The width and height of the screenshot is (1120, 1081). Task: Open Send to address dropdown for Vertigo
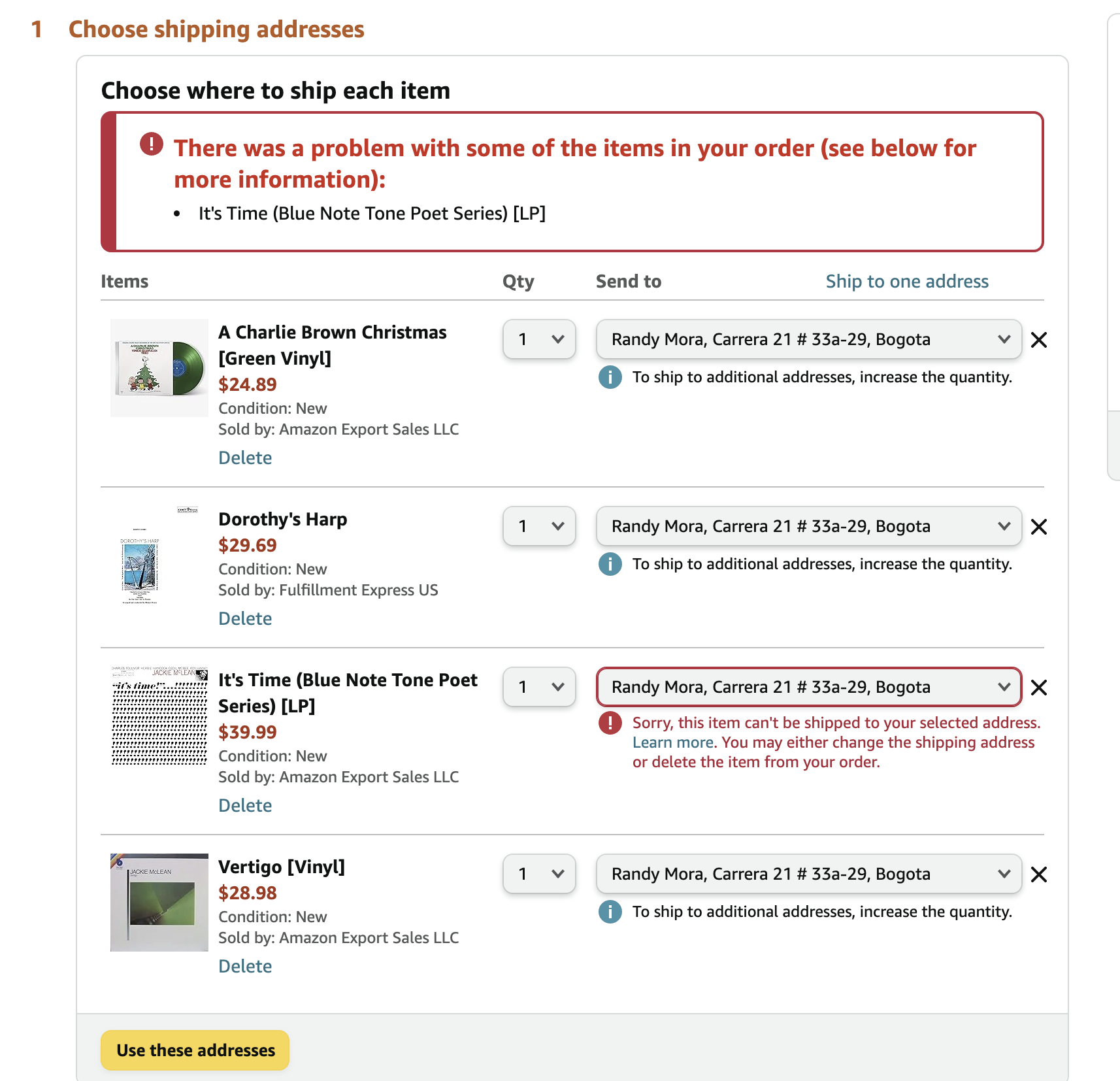coord(808,874)
